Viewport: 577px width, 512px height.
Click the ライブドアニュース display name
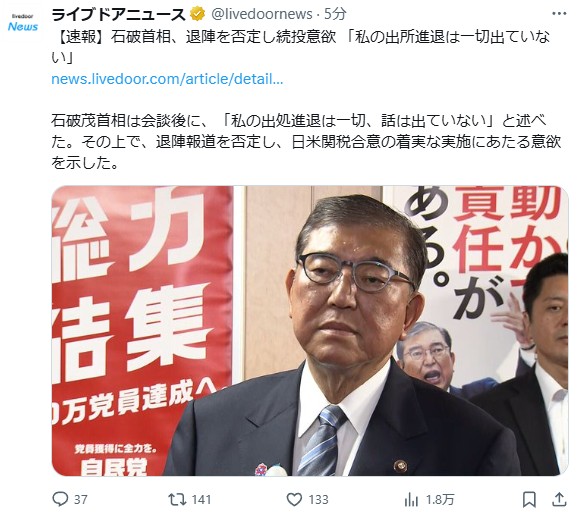click(119, 14)
